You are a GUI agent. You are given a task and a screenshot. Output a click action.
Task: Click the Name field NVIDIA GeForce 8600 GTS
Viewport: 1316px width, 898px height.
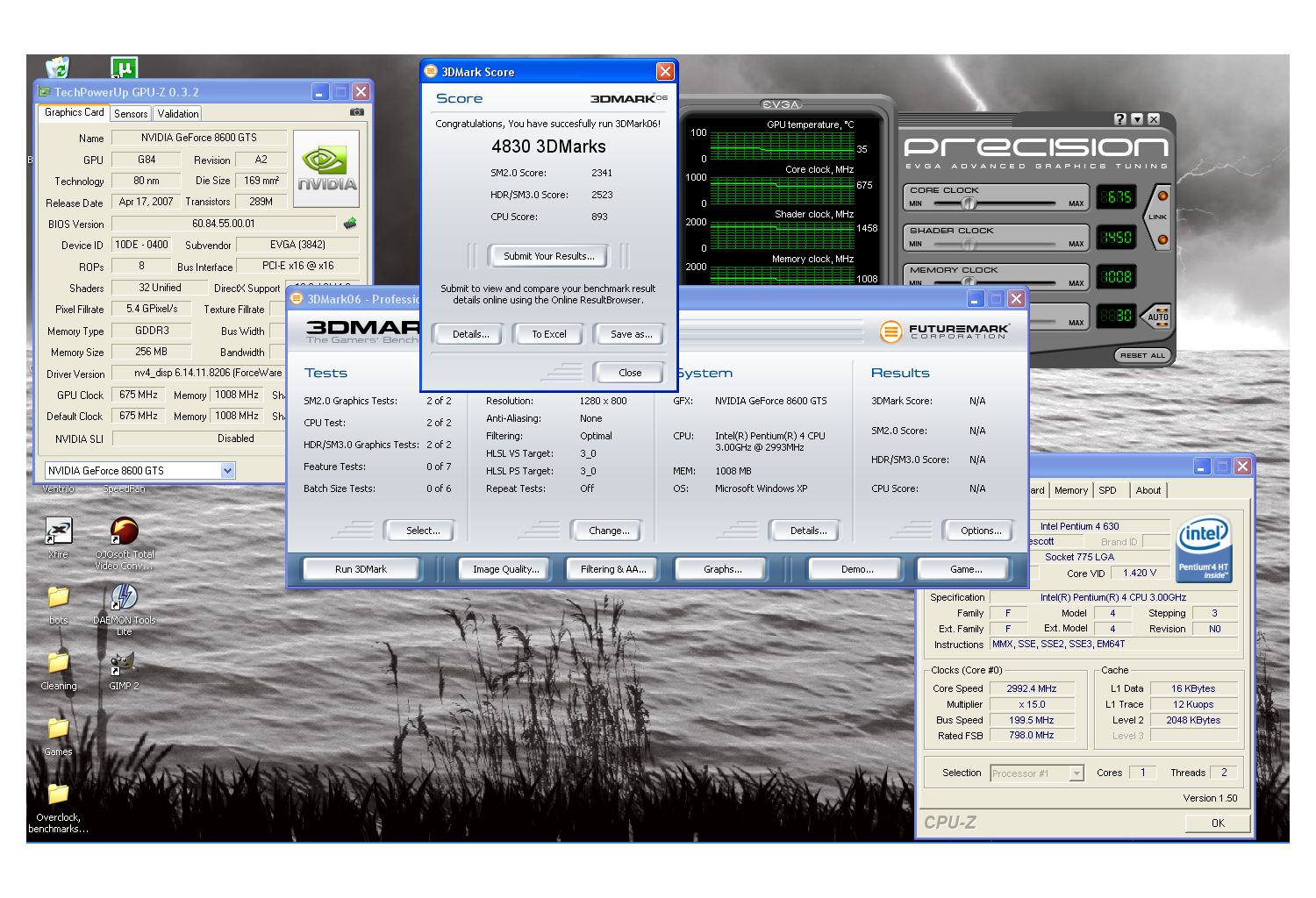pos(199,138)
